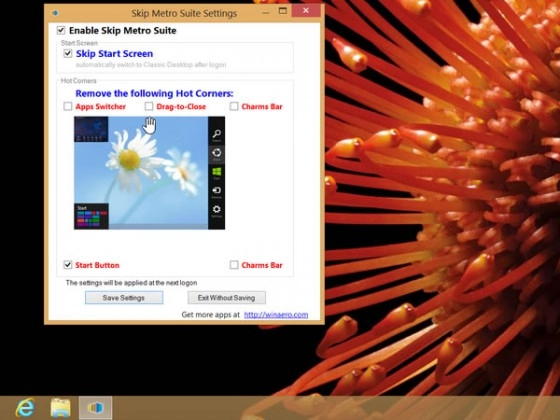Enable Drag-to-Close removal checkbox
560x420 pixels.
(149, 106)
